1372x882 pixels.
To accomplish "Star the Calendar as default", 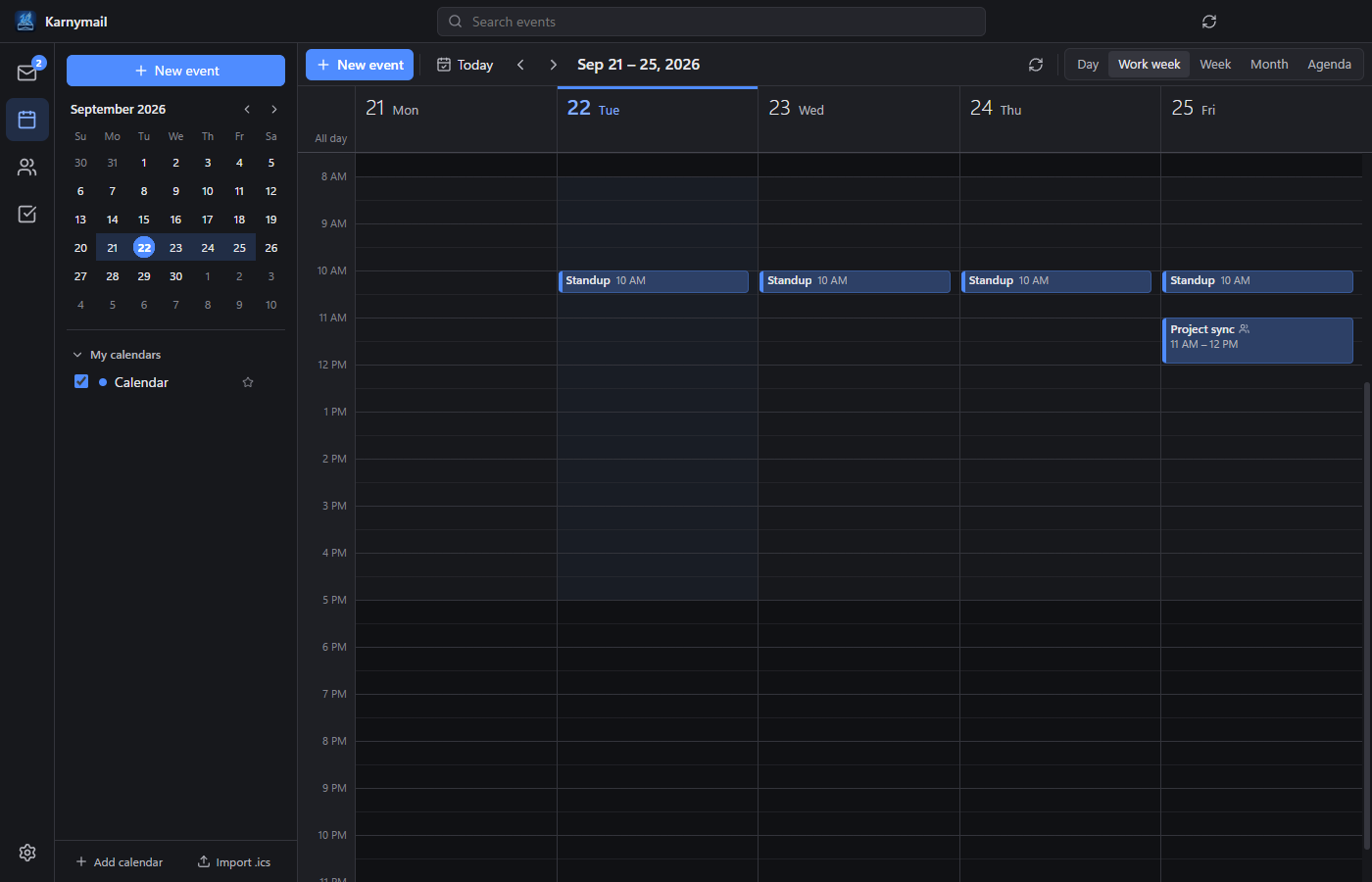I will [248, 382].
